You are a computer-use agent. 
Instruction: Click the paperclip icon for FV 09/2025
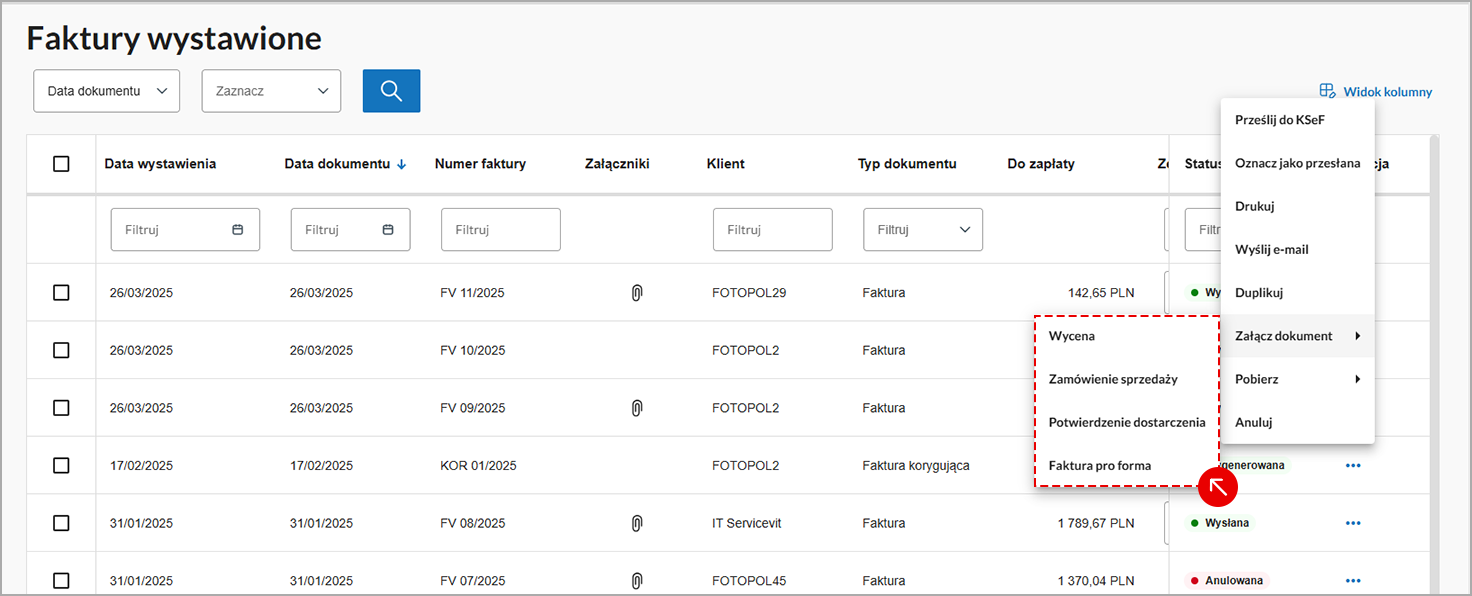point(636,408)
